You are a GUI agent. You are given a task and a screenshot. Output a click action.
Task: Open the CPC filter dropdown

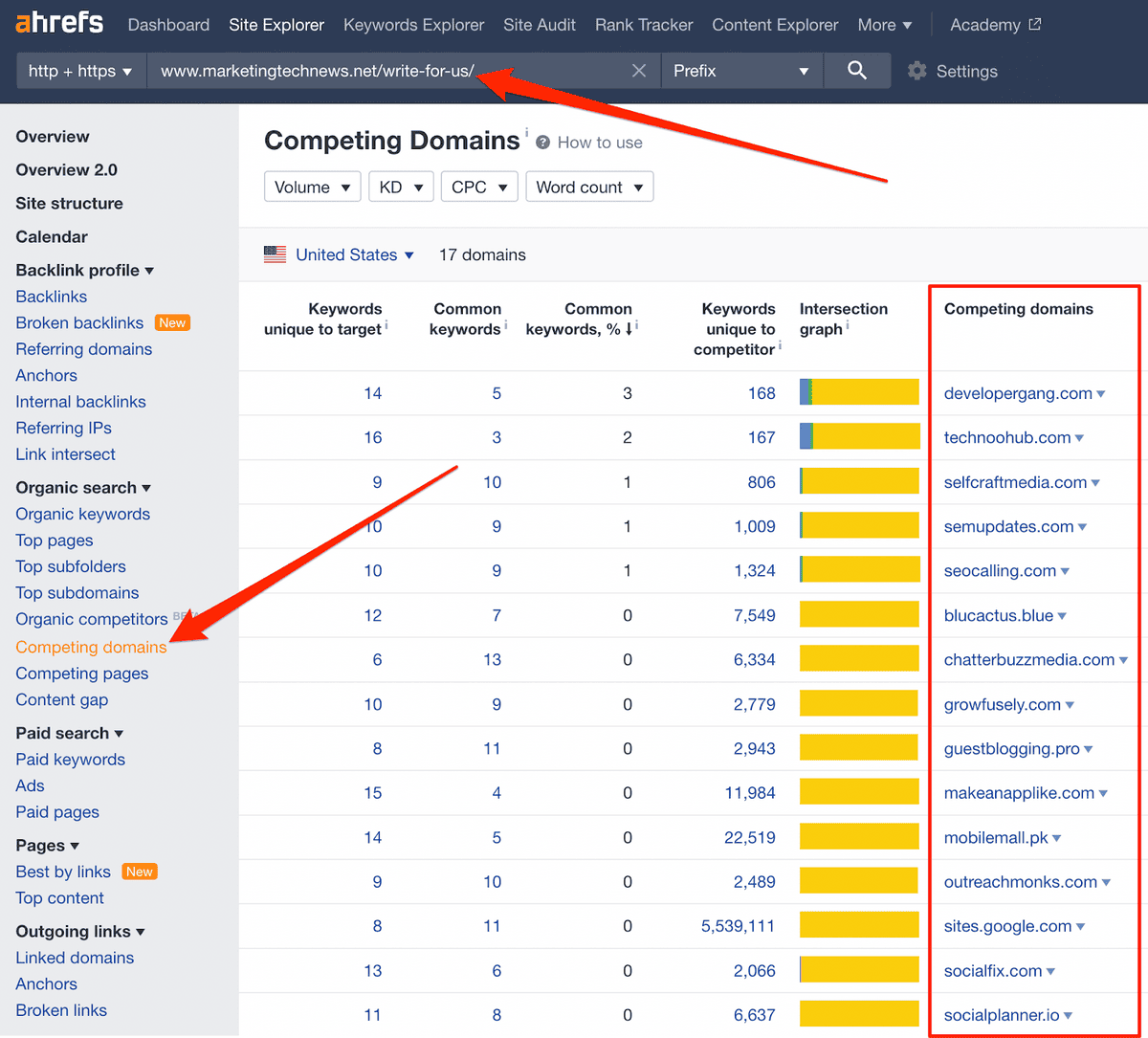click(x=480, y=188)
